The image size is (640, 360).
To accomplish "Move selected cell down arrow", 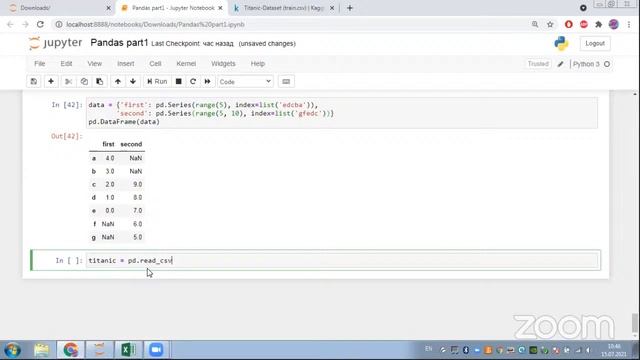I will (133, 81).
